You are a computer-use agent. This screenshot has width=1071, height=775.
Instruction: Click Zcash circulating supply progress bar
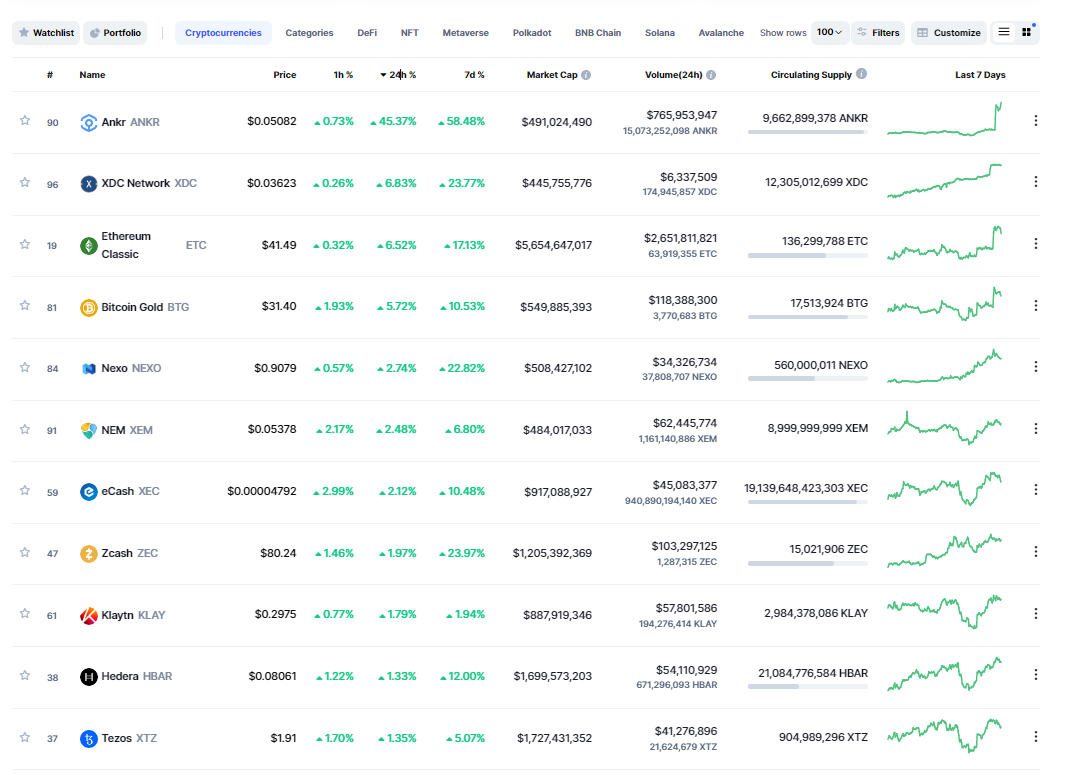coord(808,563)
